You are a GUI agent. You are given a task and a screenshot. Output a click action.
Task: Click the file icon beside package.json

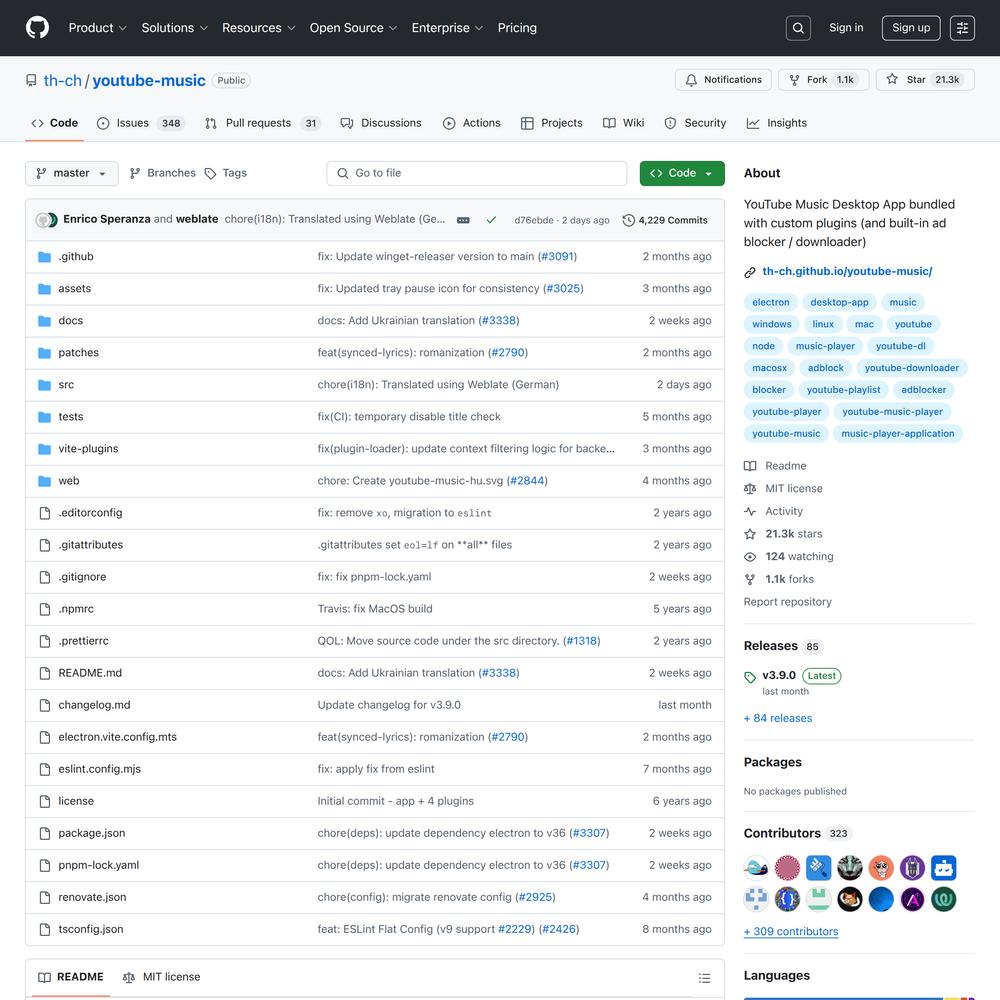coord(45,834)
